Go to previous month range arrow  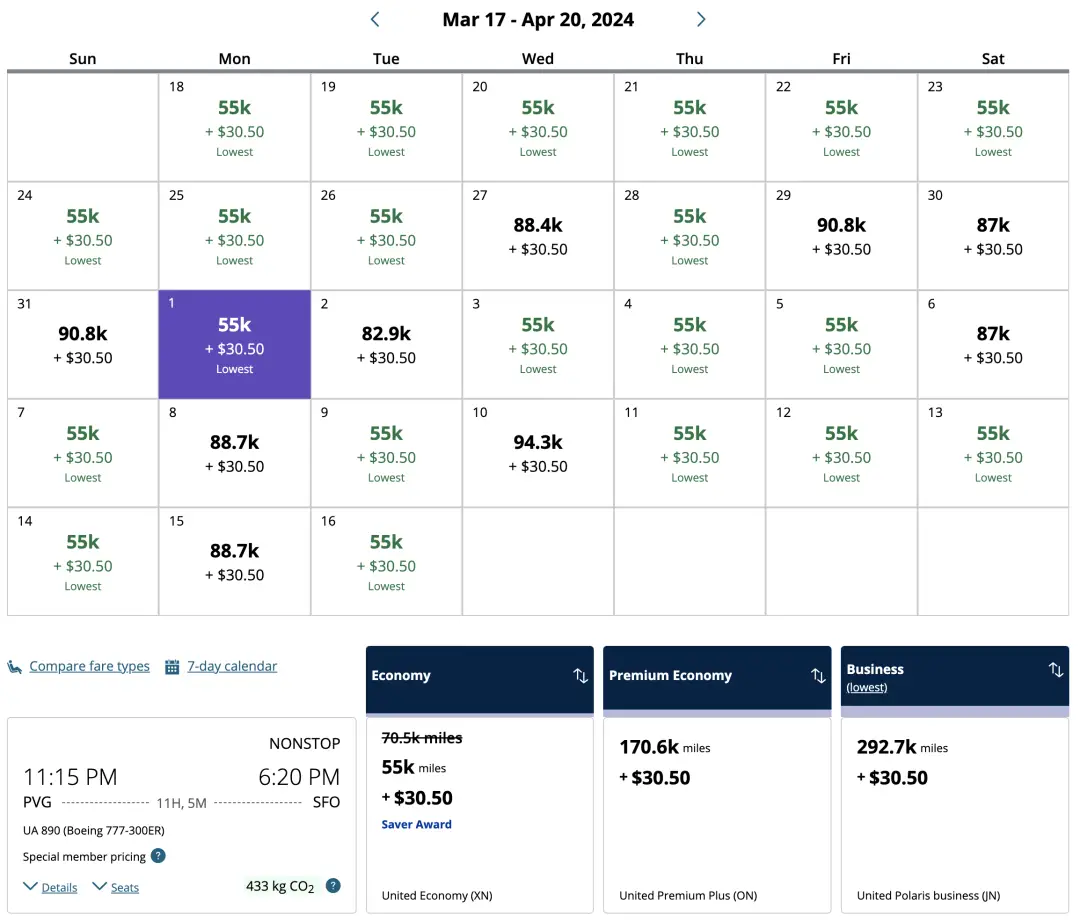pos(375,19)
